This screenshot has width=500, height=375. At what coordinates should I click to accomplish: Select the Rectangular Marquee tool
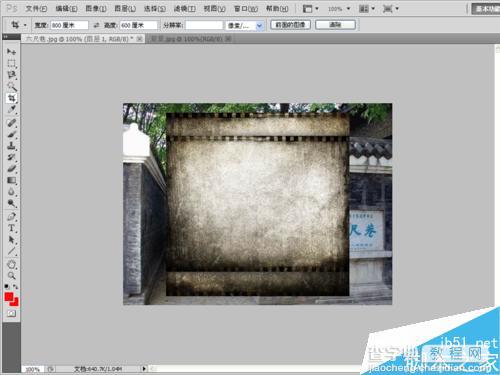point(11,63)
